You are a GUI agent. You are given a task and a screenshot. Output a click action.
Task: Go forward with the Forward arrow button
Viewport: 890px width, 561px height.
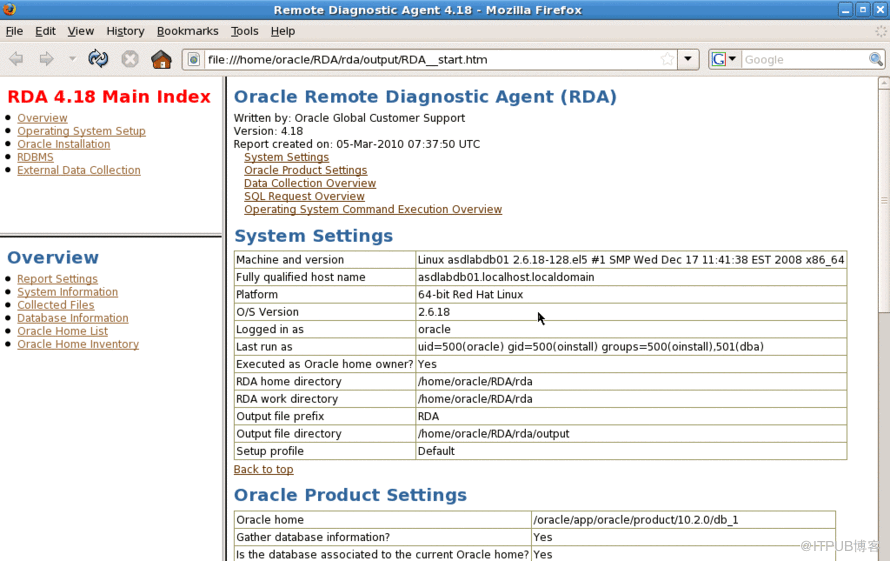(x=46, y=59)
